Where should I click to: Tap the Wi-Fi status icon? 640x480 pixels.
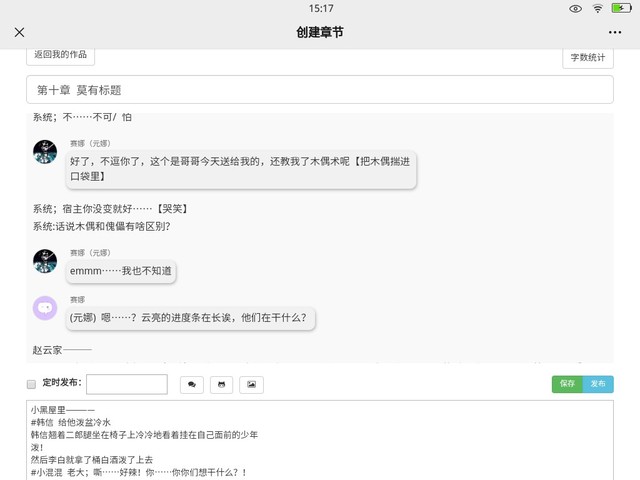coord(598,8)
